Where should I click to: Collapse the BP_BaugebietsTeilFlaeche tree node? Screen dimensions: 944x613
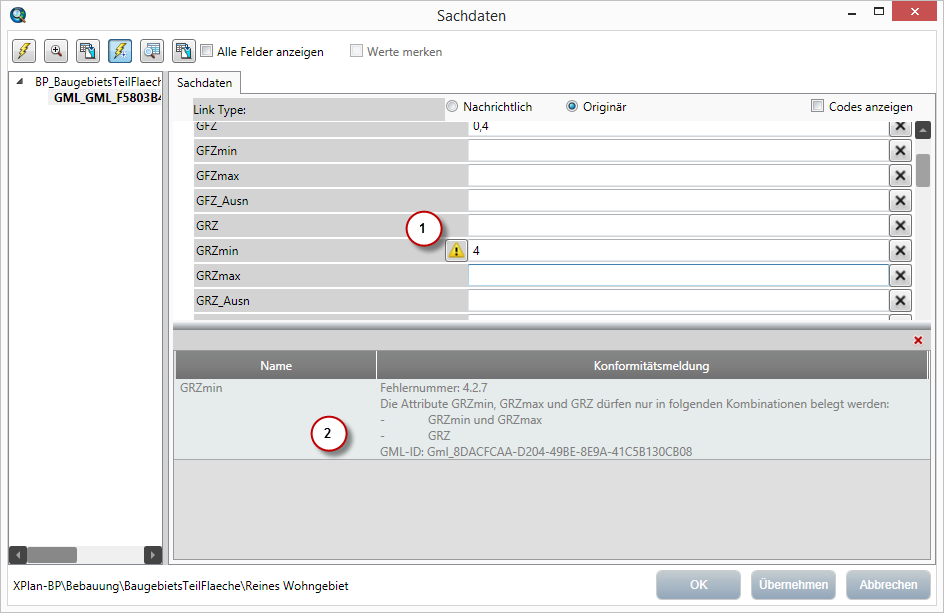click(x=20, y=82)
